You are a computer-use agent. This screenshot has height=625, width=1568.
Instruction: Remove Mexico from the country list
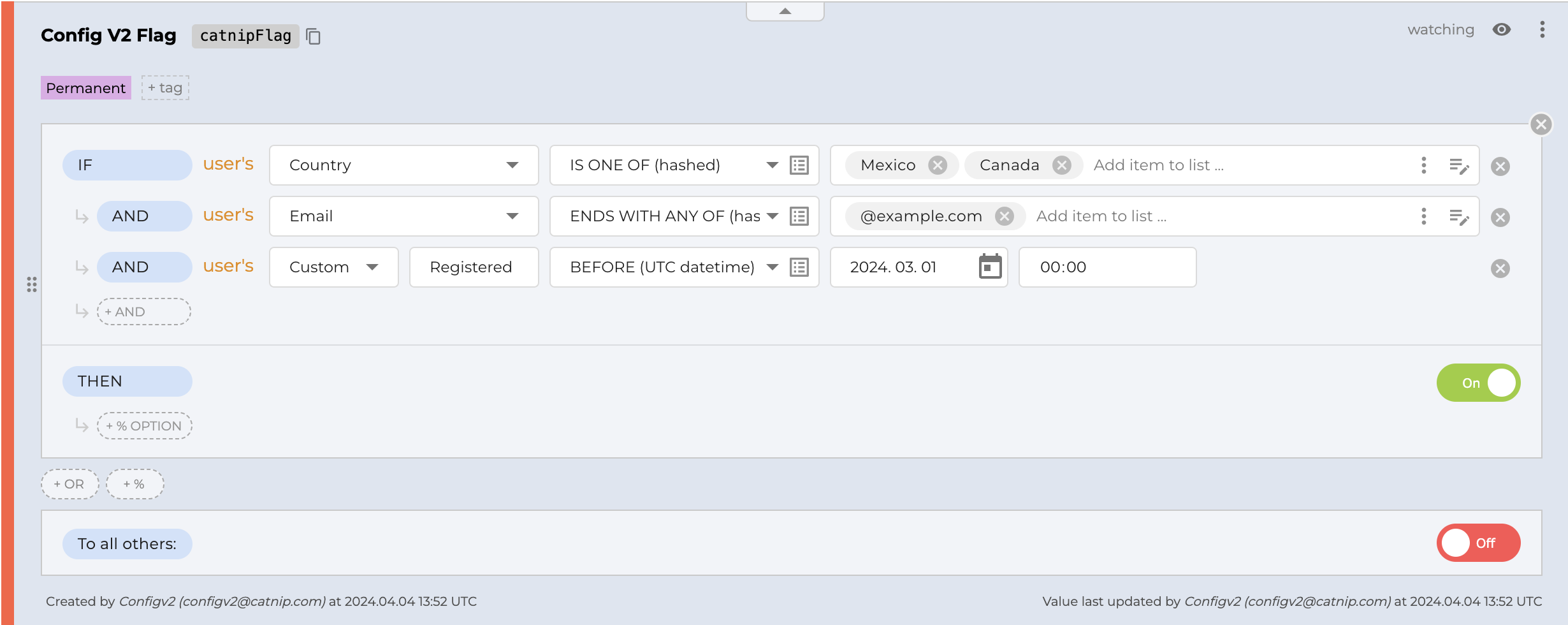(x=937, y=165)
